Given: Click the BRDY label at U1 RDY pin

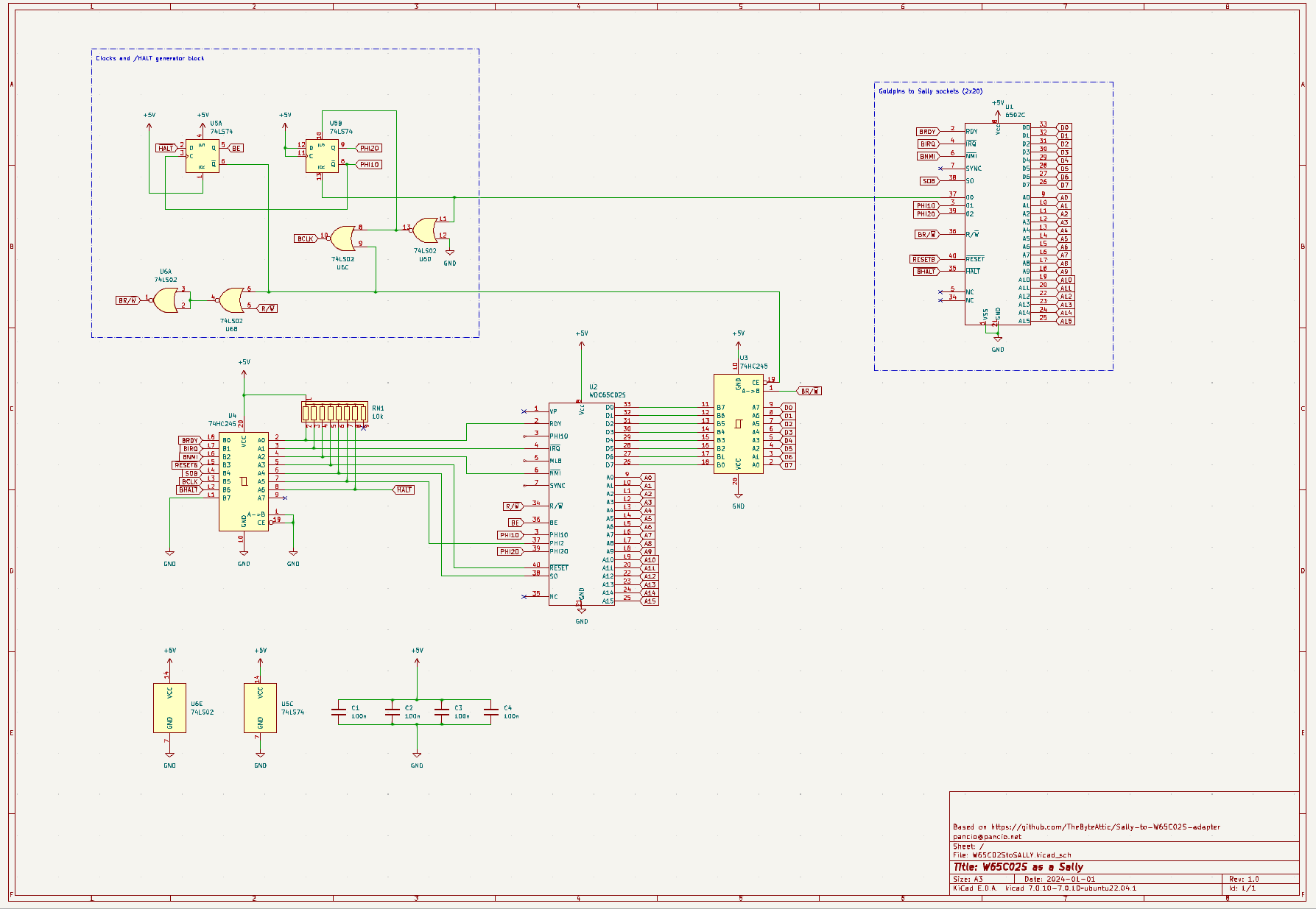Looking at the screenshot, I should tap(927, 132).
